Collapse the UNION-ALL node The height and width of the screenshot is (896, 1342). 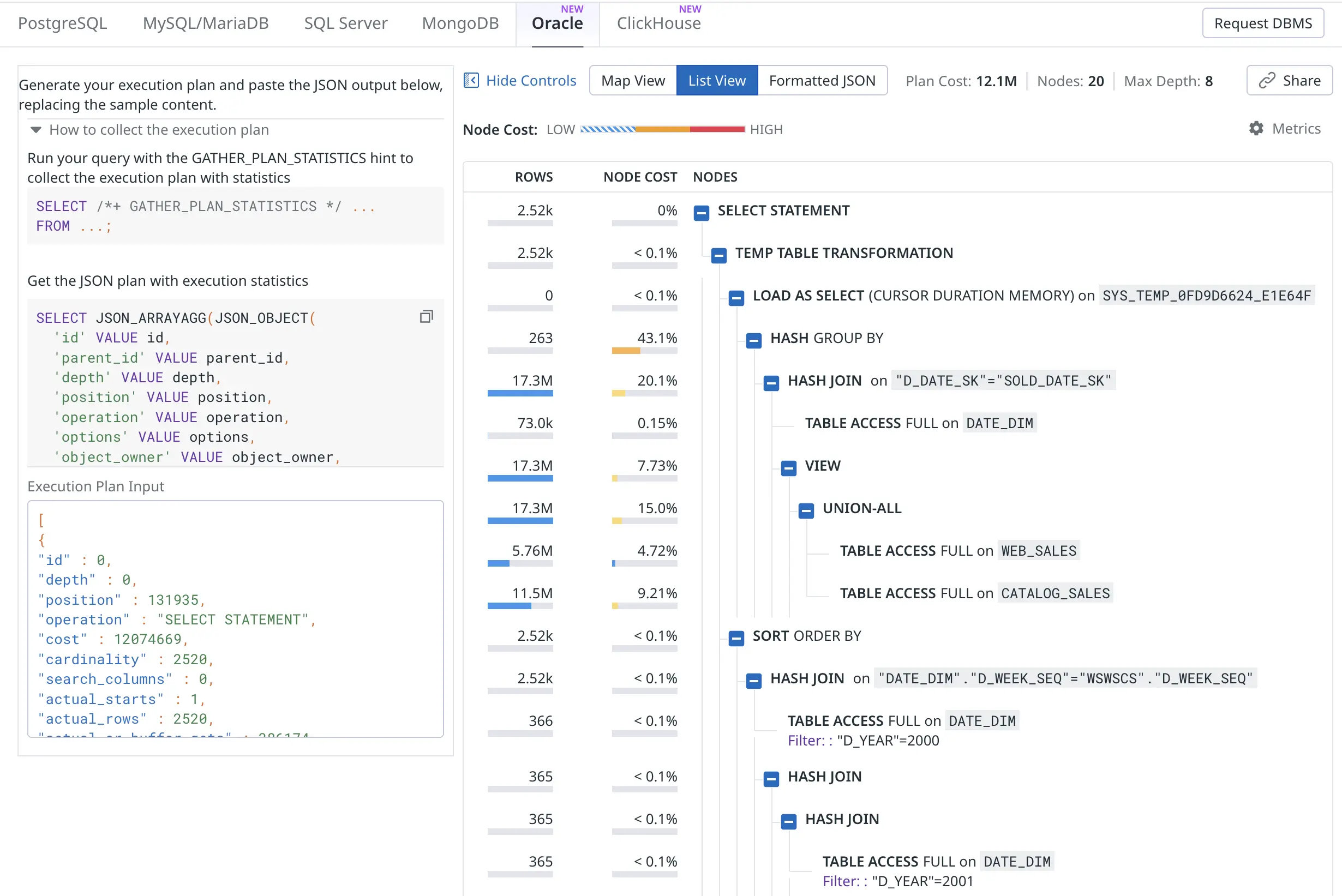click(806, 510)
